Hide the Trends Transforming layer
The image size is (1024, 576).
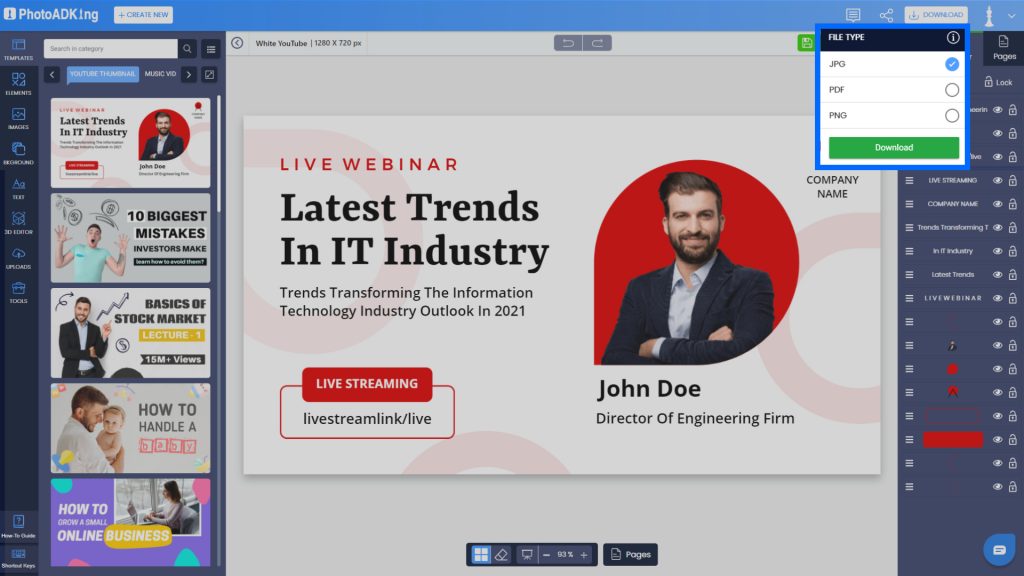click(x=997, y=227)
